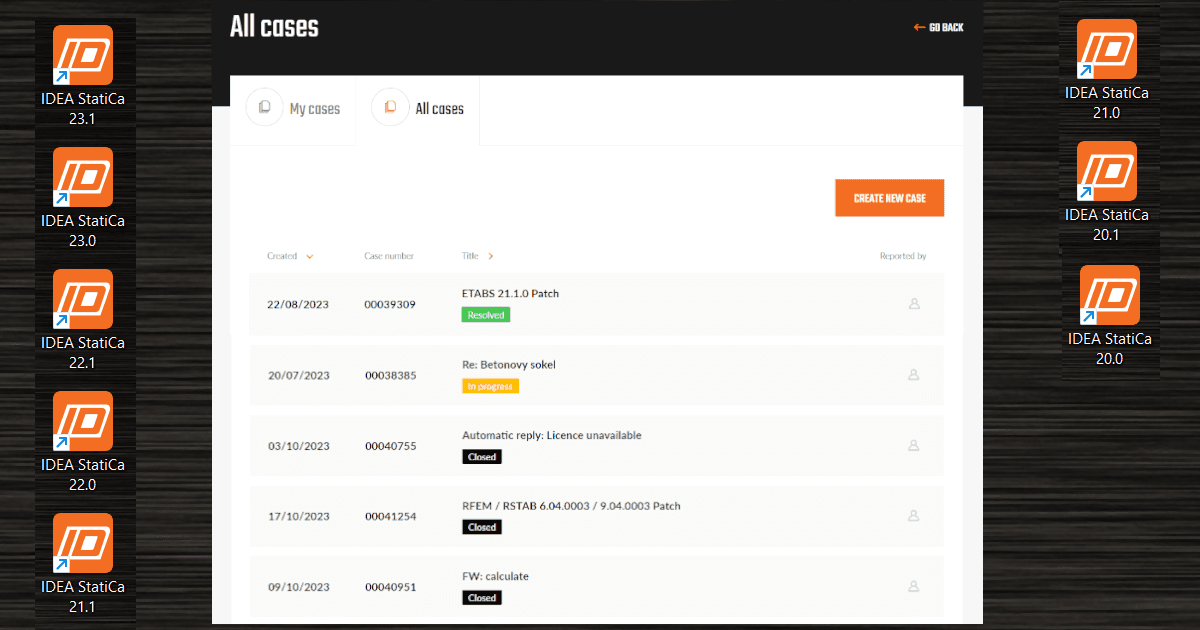Click the Case number column header
Image resolution: width=1200 pixels, height=630 pixels.
389,256
